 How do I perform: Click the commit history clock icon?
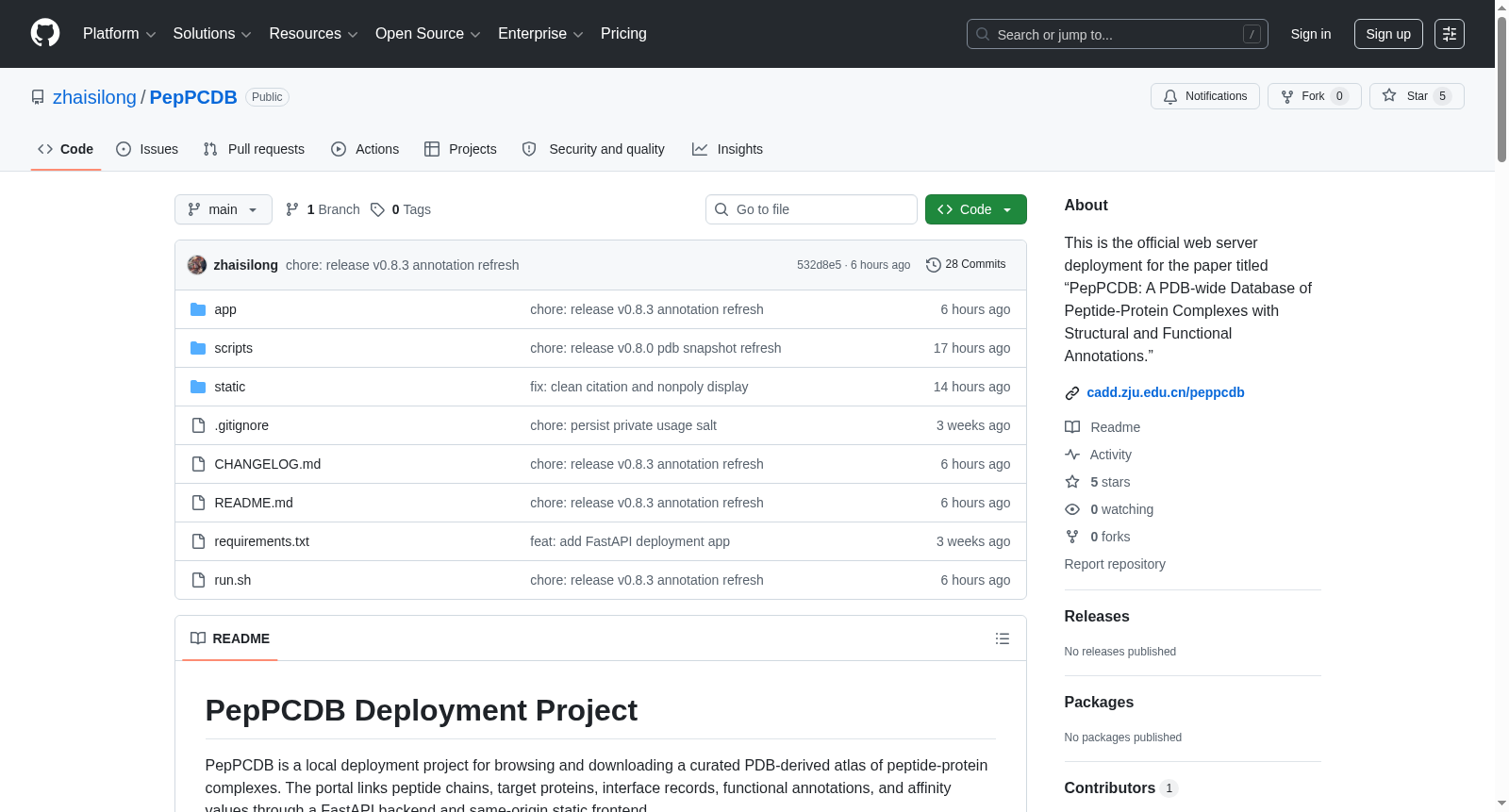point(934,265)
